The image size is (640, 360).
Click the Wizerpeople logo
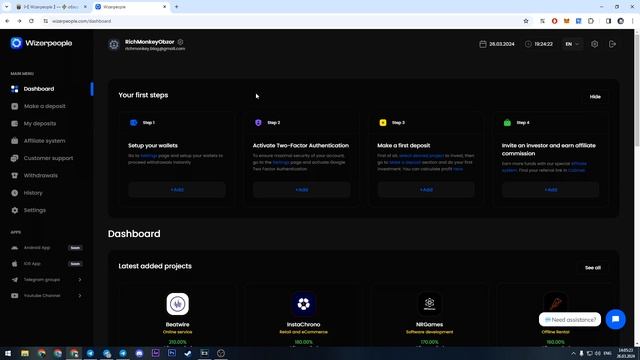coord(41,43)
